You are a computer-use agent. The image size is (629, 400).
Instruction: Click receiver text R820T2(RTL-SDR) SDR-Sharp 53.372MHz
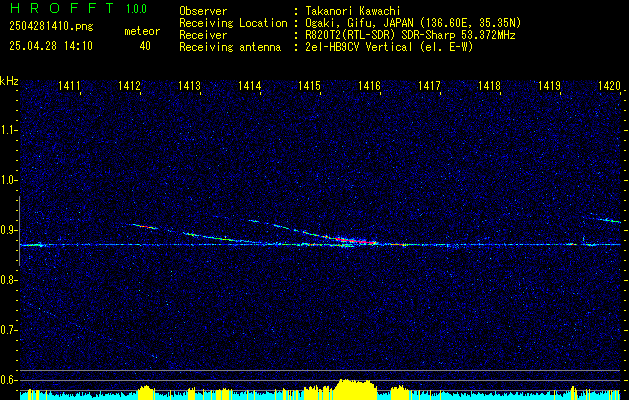coord(410,35)
